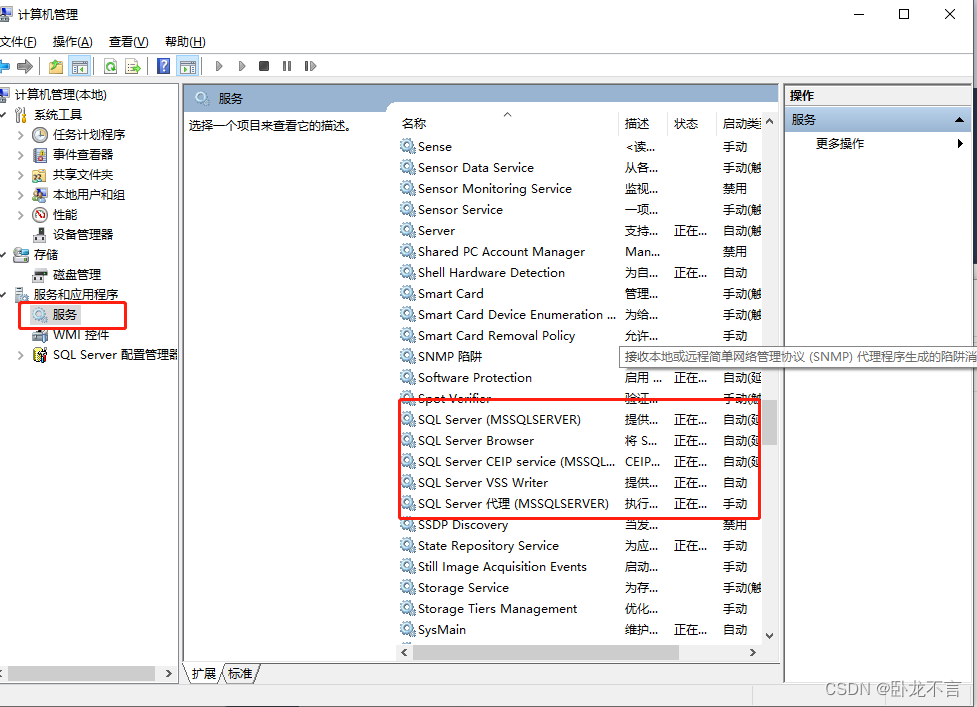Select the 存储 tree node
Screen dimensions: 977x707
46,255
